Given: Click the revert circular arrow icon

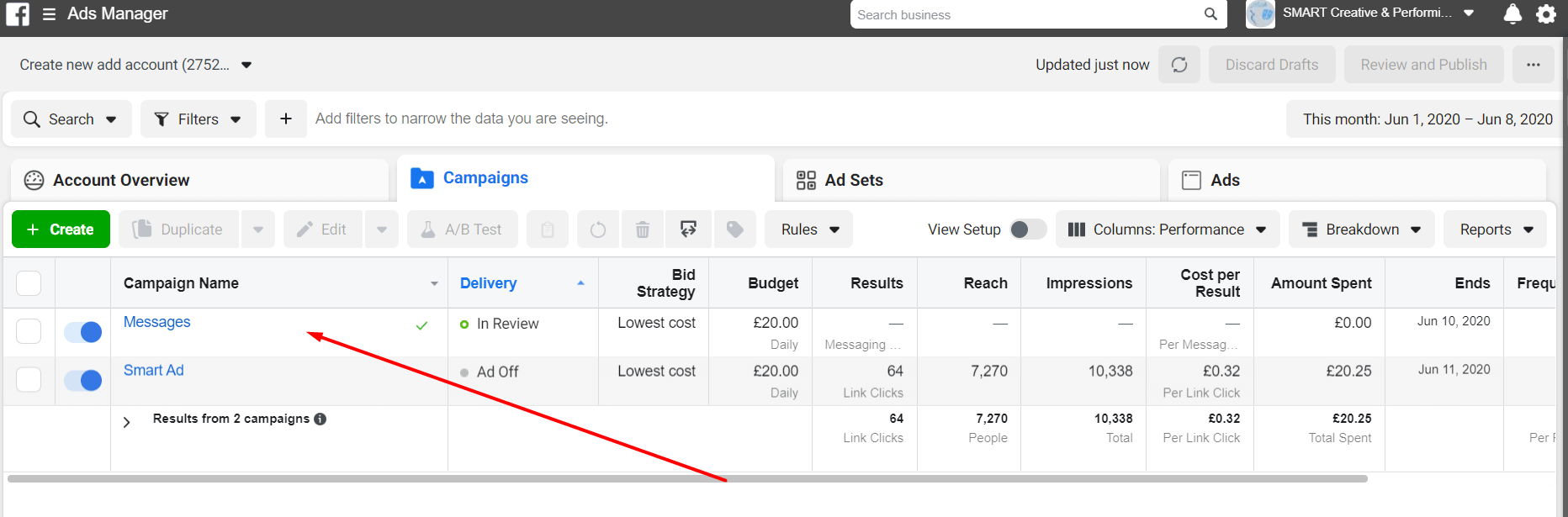Looking at the screenshot, I should [x=598, y=229].
